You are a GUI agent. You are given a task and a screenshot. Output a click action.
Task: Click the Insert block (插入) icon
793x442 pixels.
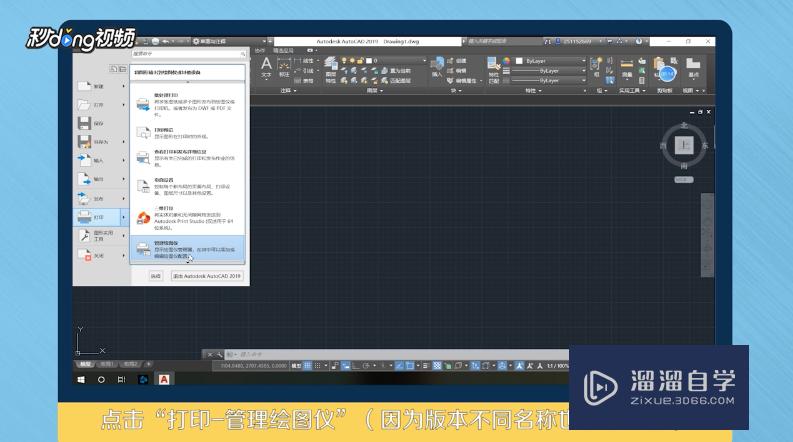coord(436,67)
